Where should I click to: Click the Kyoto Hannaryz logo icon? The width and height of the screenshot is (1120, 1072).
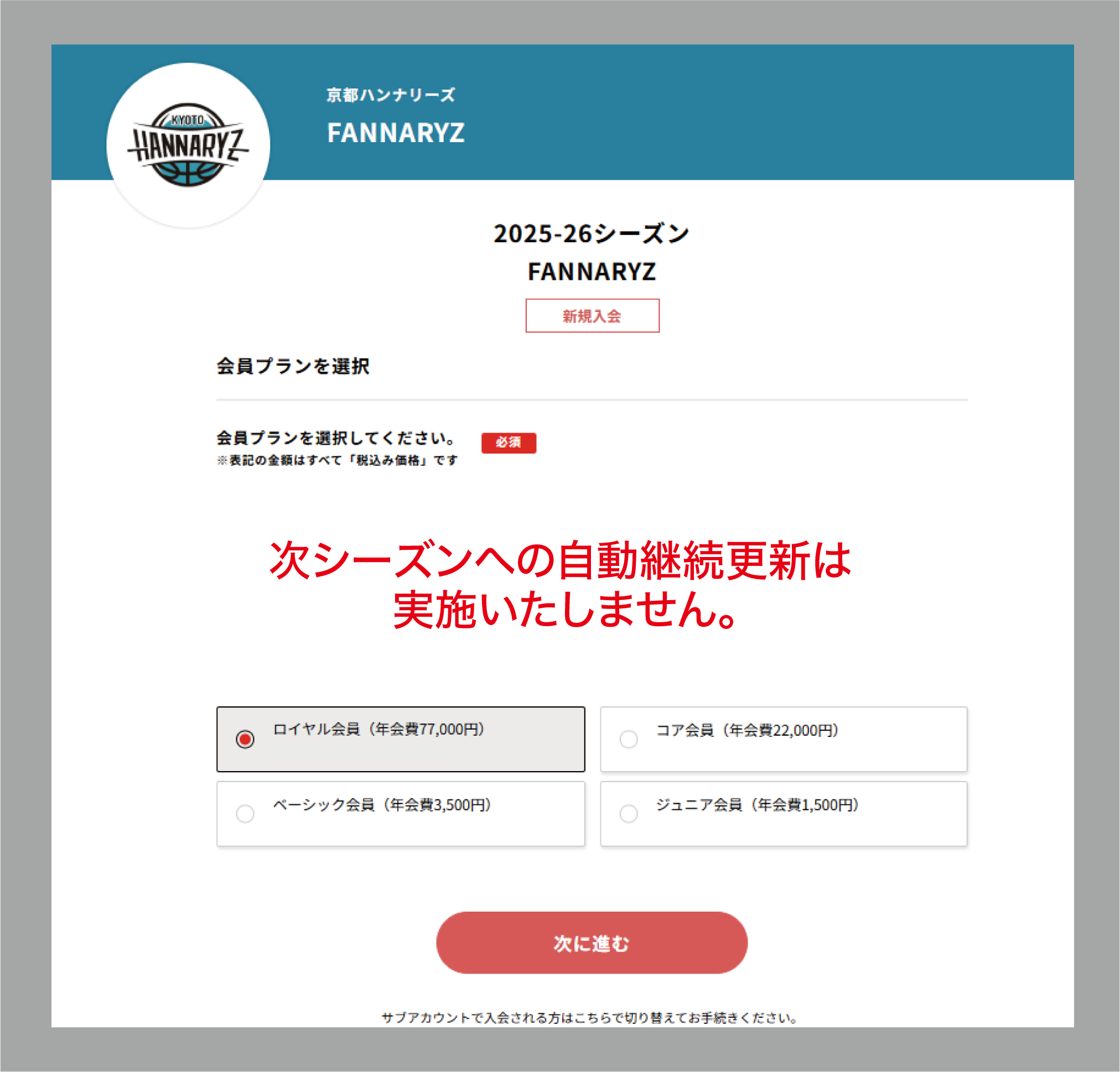(x=188, y=145)
